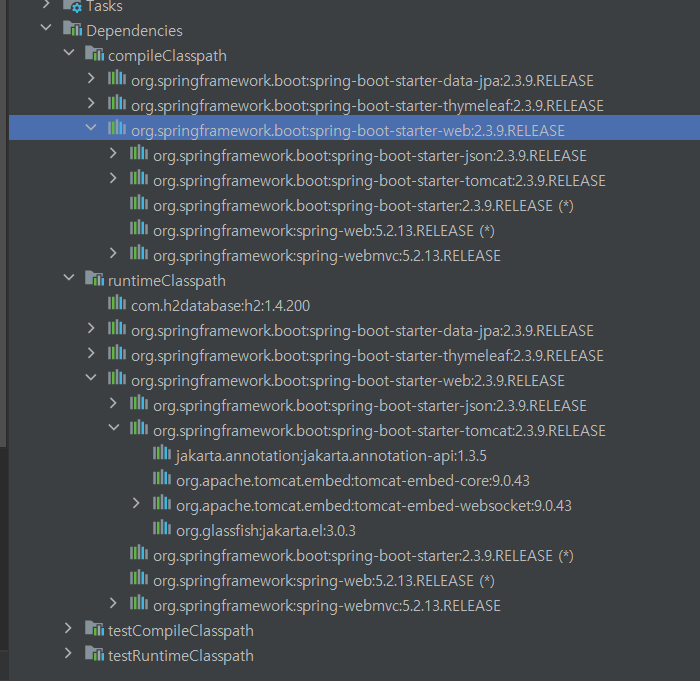
Task: Select the org.glassfish:jakarta.el:3.0.3 entry
Action: click(266, 531)
